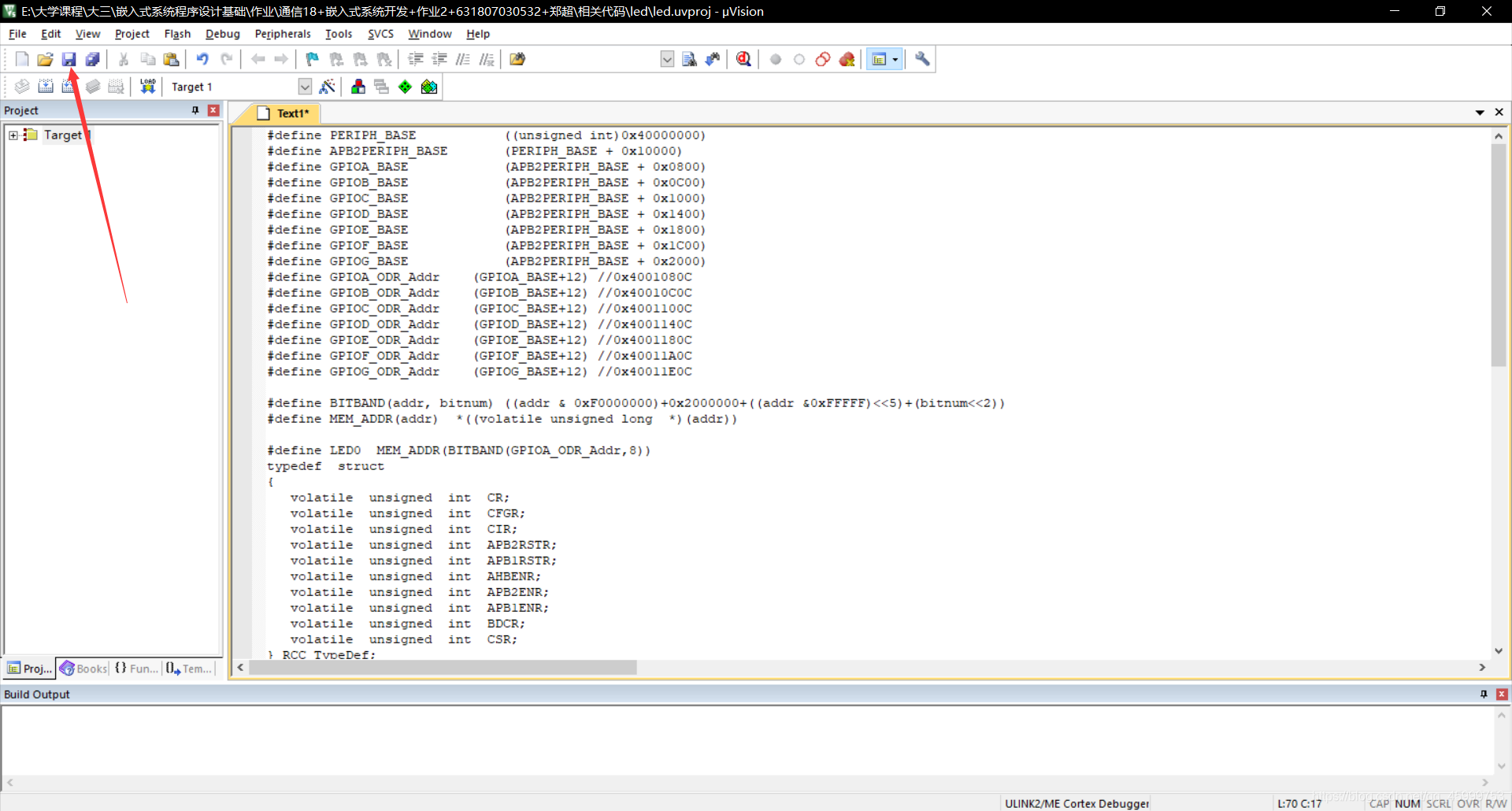Insert a bookmark with the flag icon

click(312, 59)
